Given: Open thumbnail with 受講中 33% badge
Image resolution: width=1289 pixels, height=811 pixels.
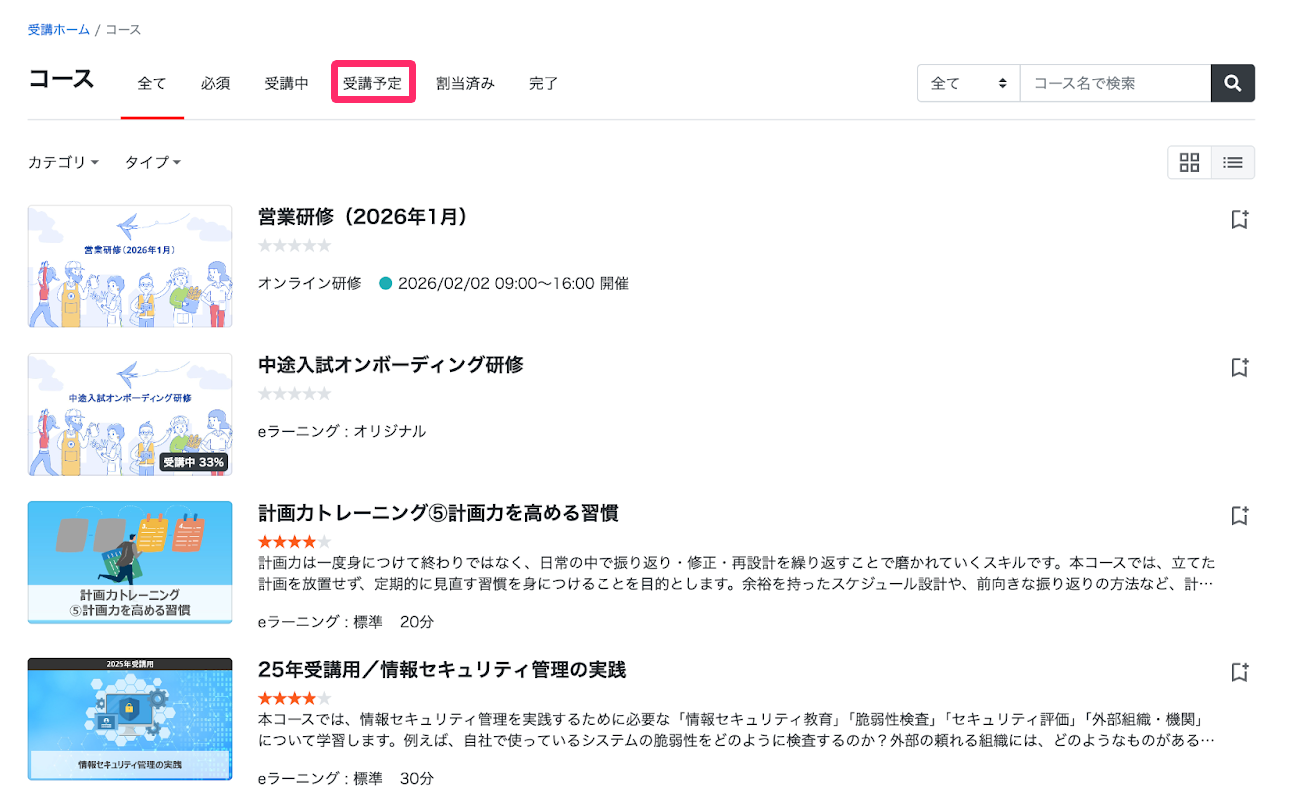Looking at the screenshot, I should (x=130, y=414).
